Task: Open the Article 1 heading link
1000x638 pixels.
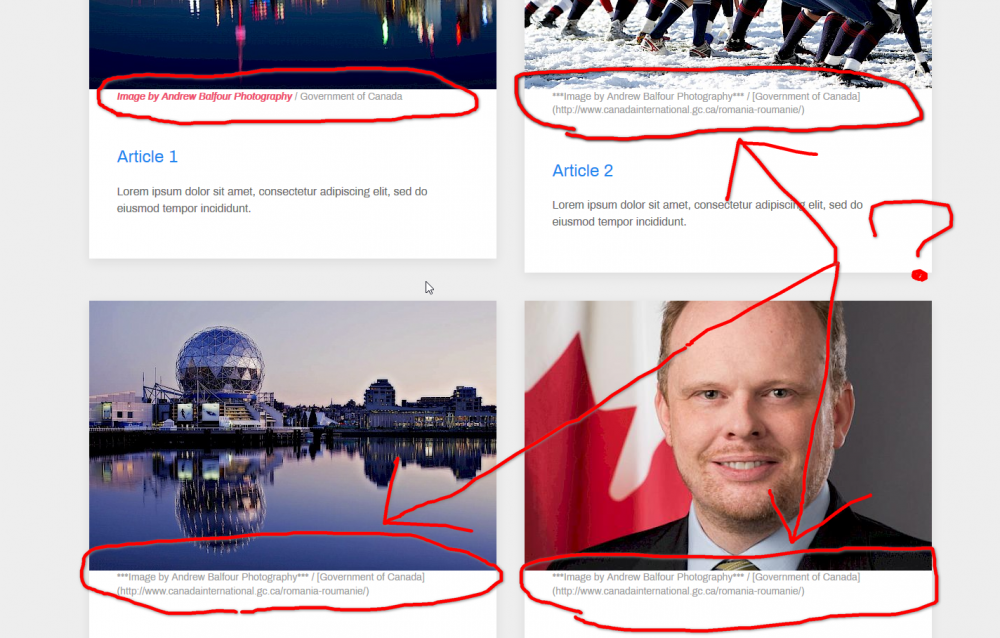Action: (147, 157)
